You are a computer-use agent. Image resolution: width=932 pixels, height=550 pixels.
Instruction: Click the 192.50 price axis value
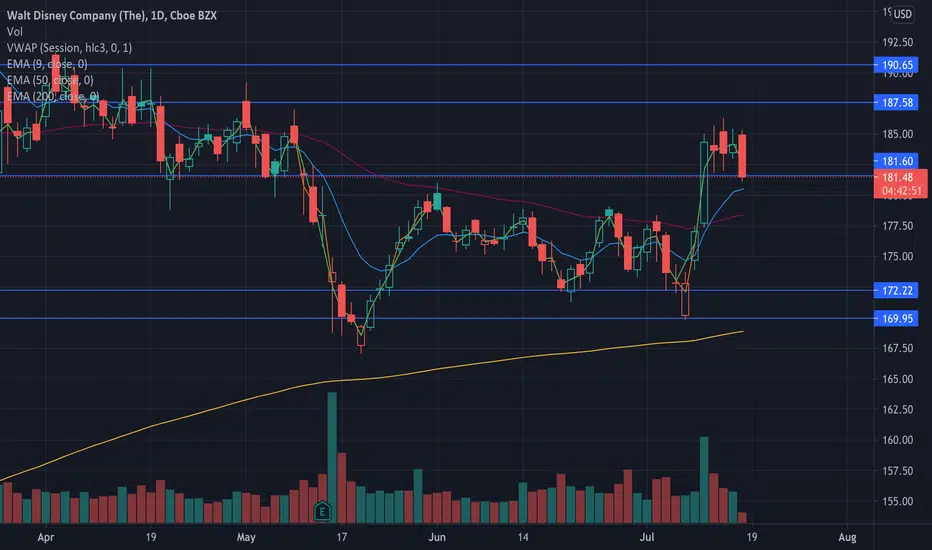coord(898,42)
